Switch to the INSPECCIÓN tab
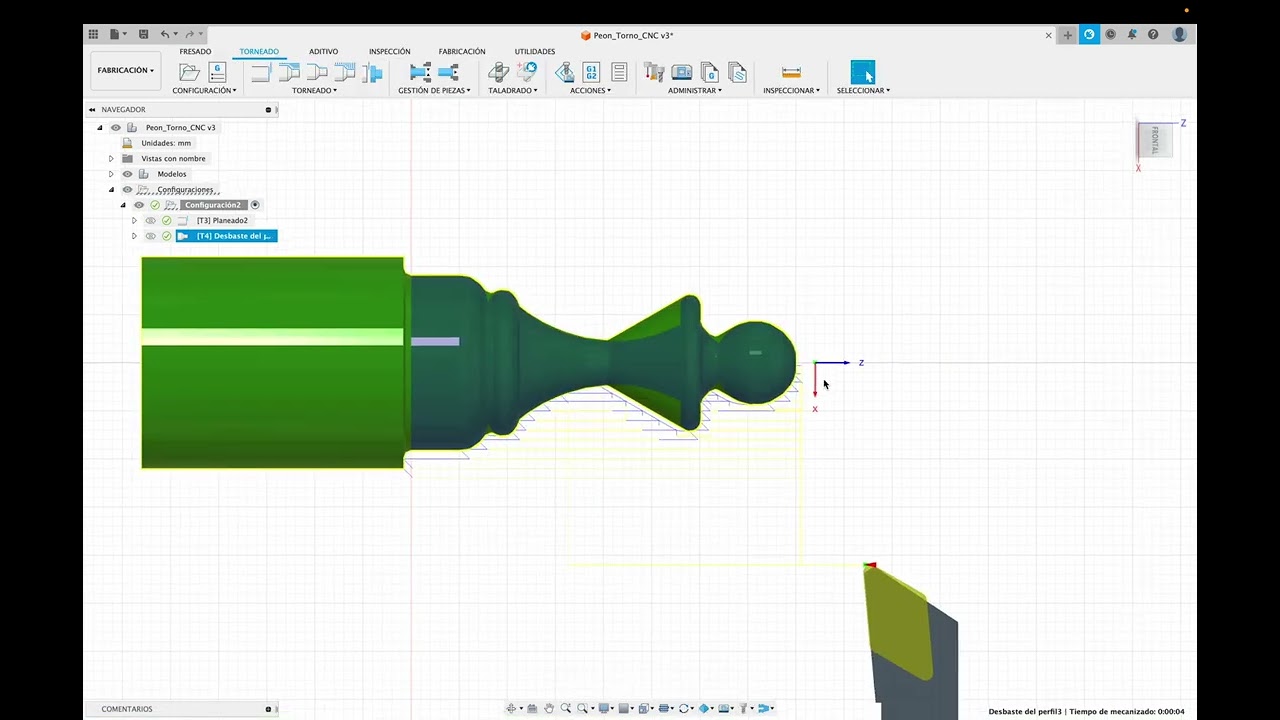Image resolution: width=1280 pixels, height=720 pixels. [389, 51]
